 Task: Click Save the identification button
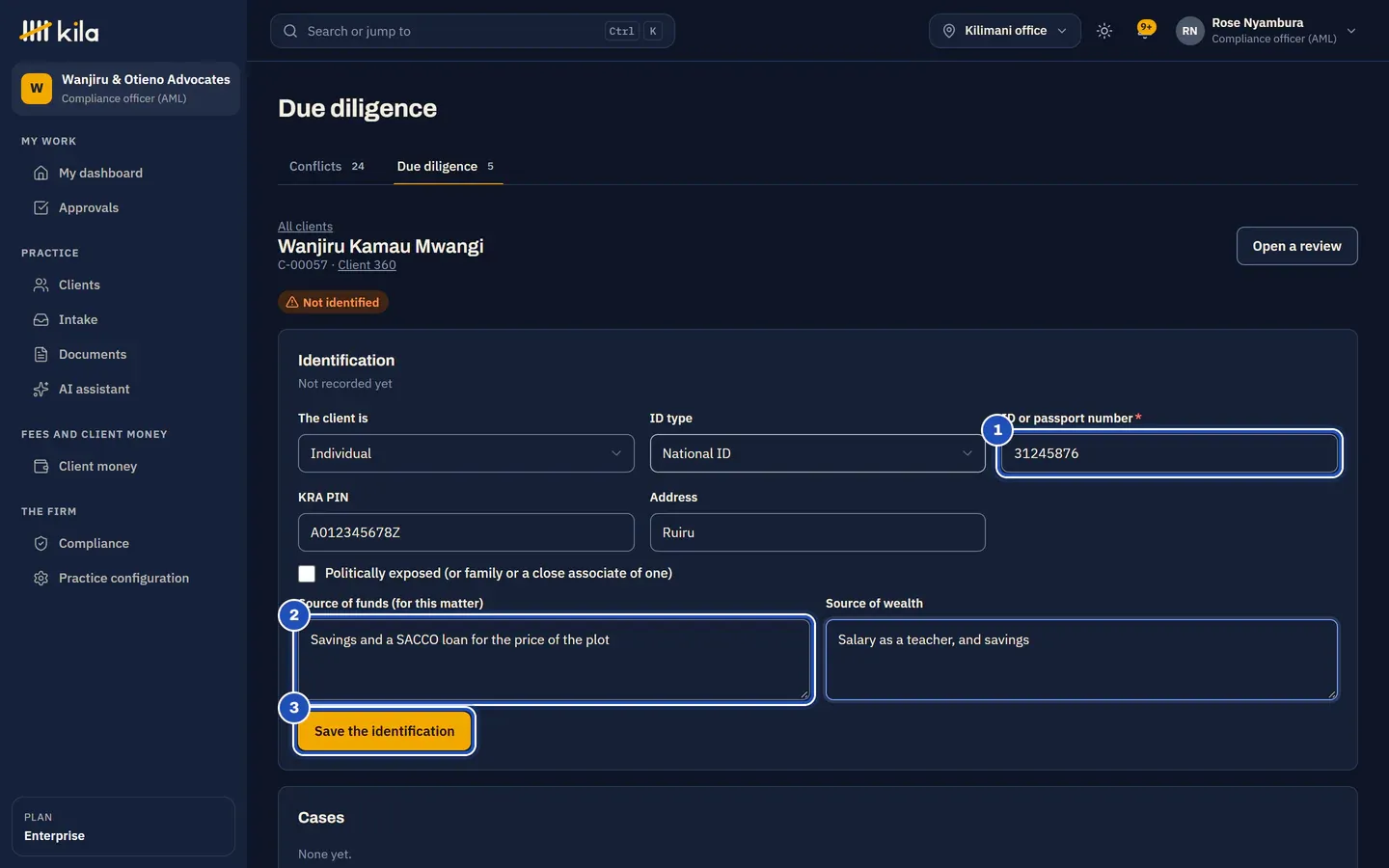pos(384,731)
